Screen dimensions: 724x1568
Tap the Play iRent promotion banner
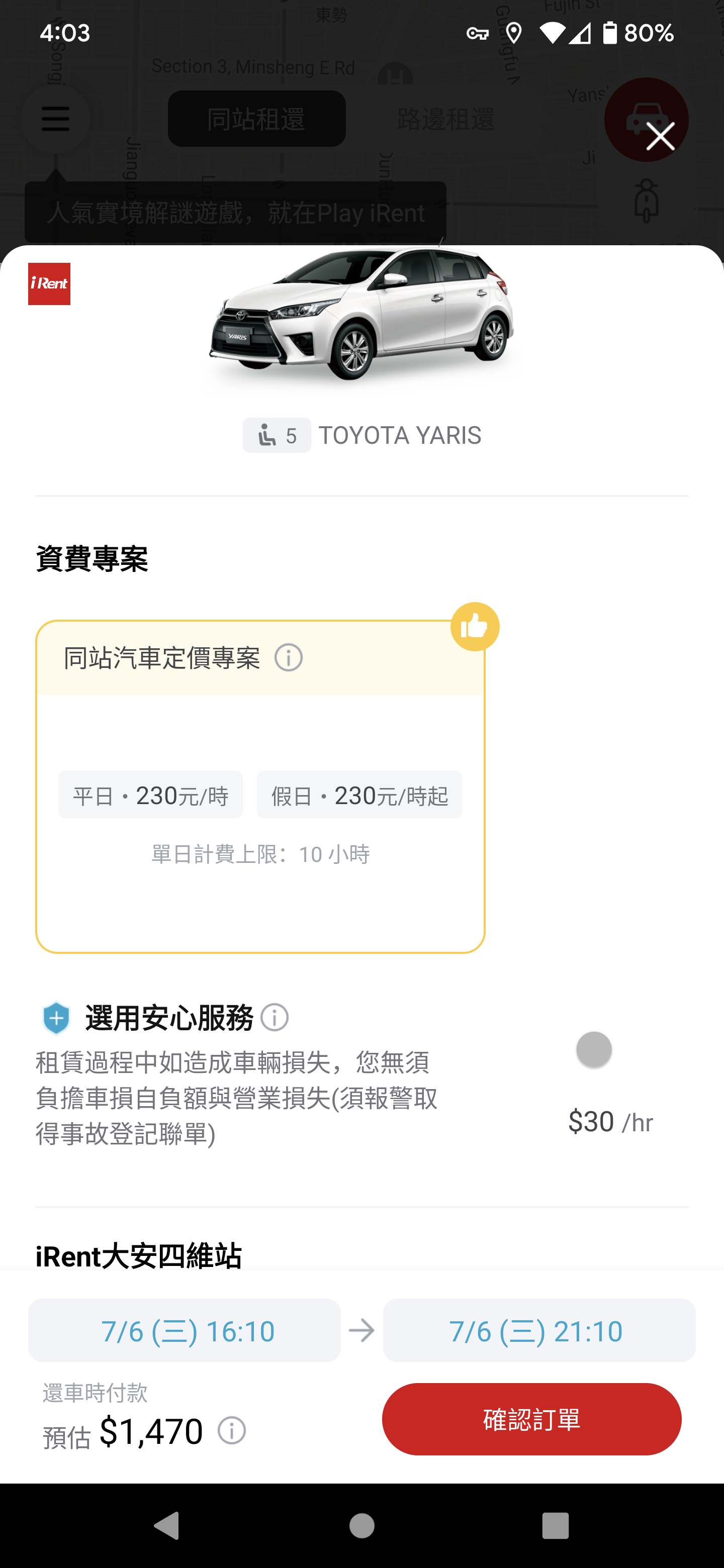pos(235,213)
